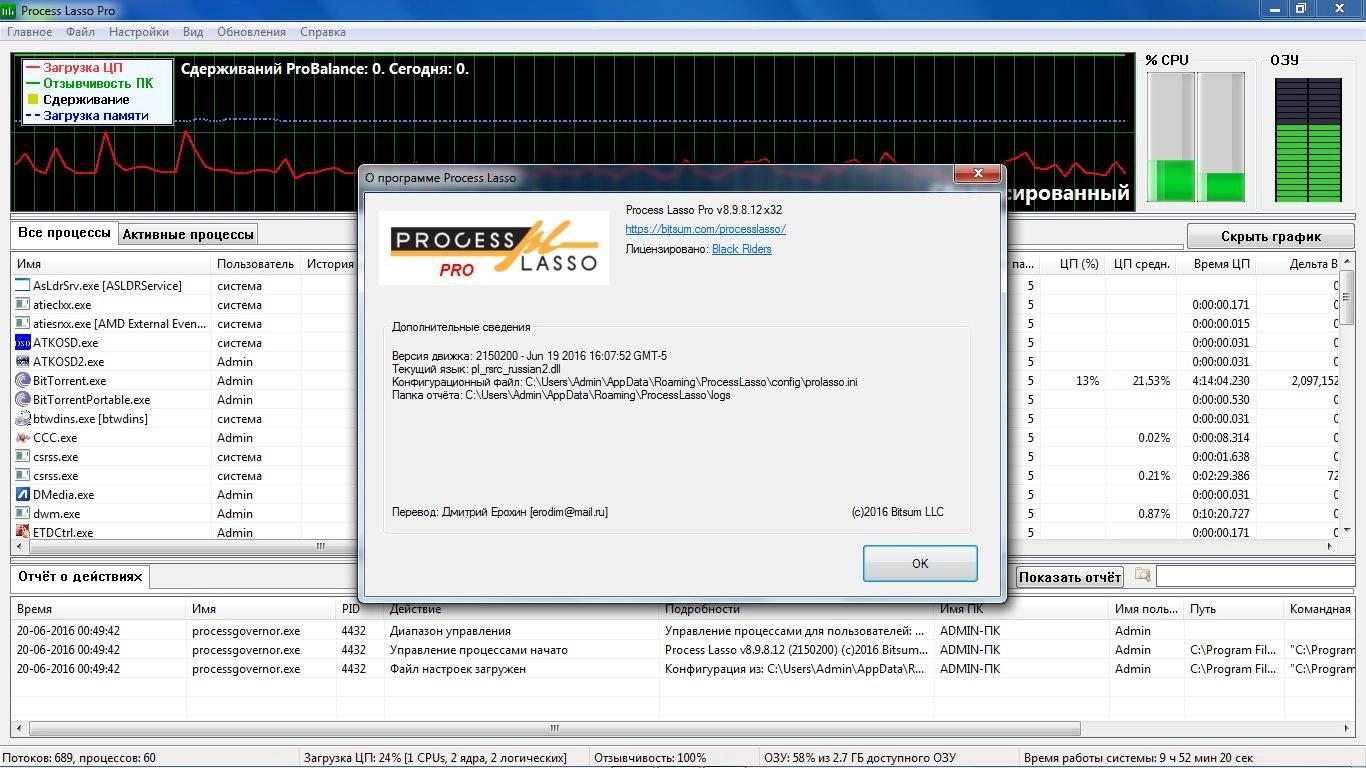Open the Справка menu
The height and width of the screenshot is (768, 1366).
(323, 32)
